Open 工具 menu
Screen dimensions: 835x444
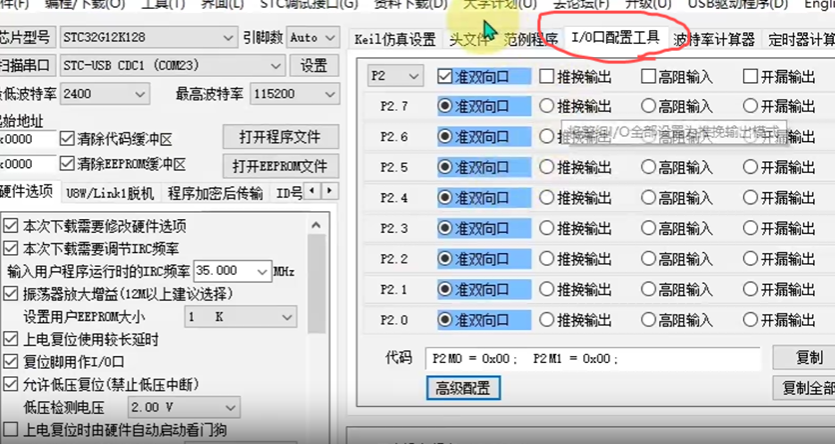click(x=163, y=5)
